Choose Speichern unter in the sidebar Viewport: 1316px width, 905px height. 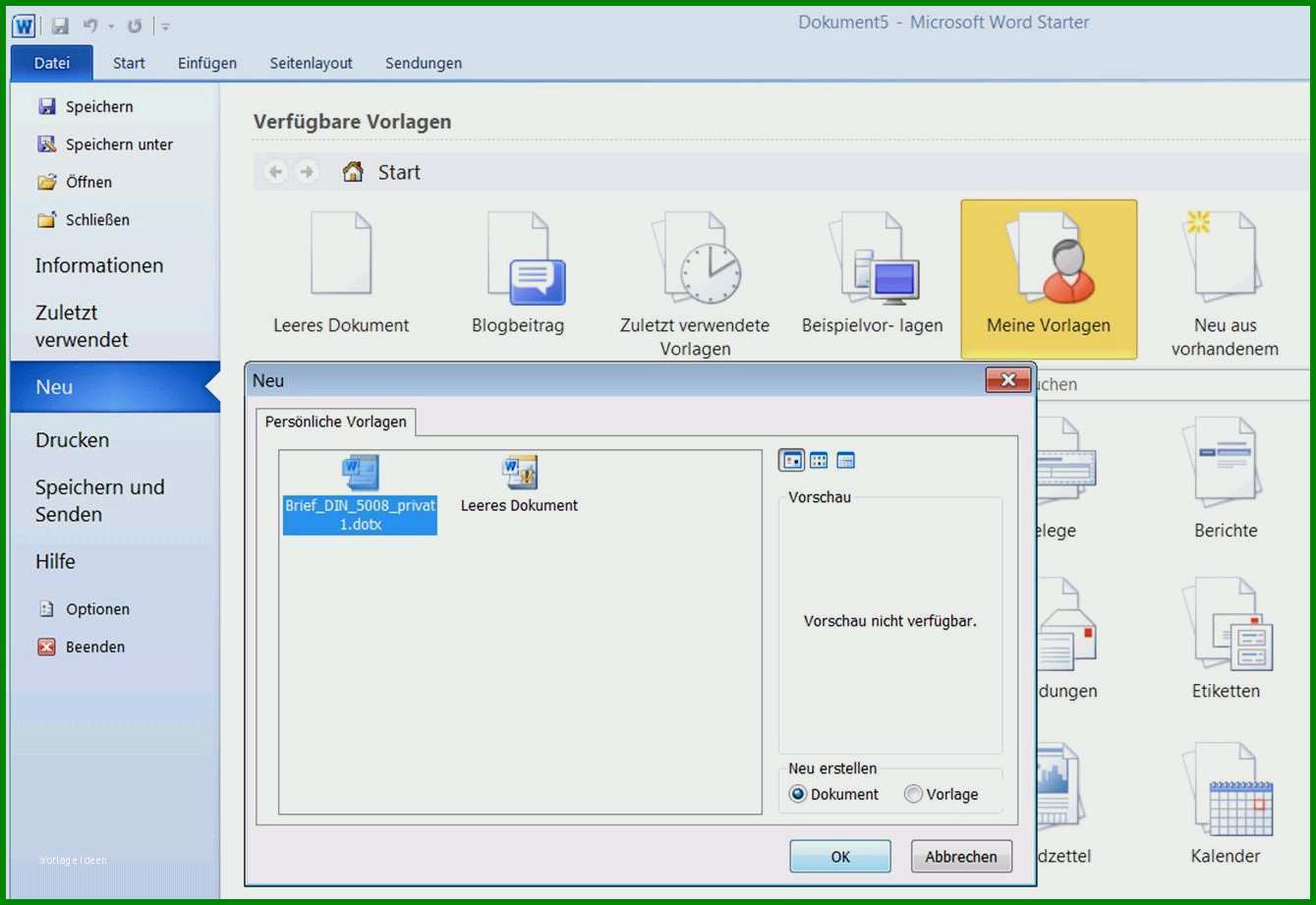105,144
